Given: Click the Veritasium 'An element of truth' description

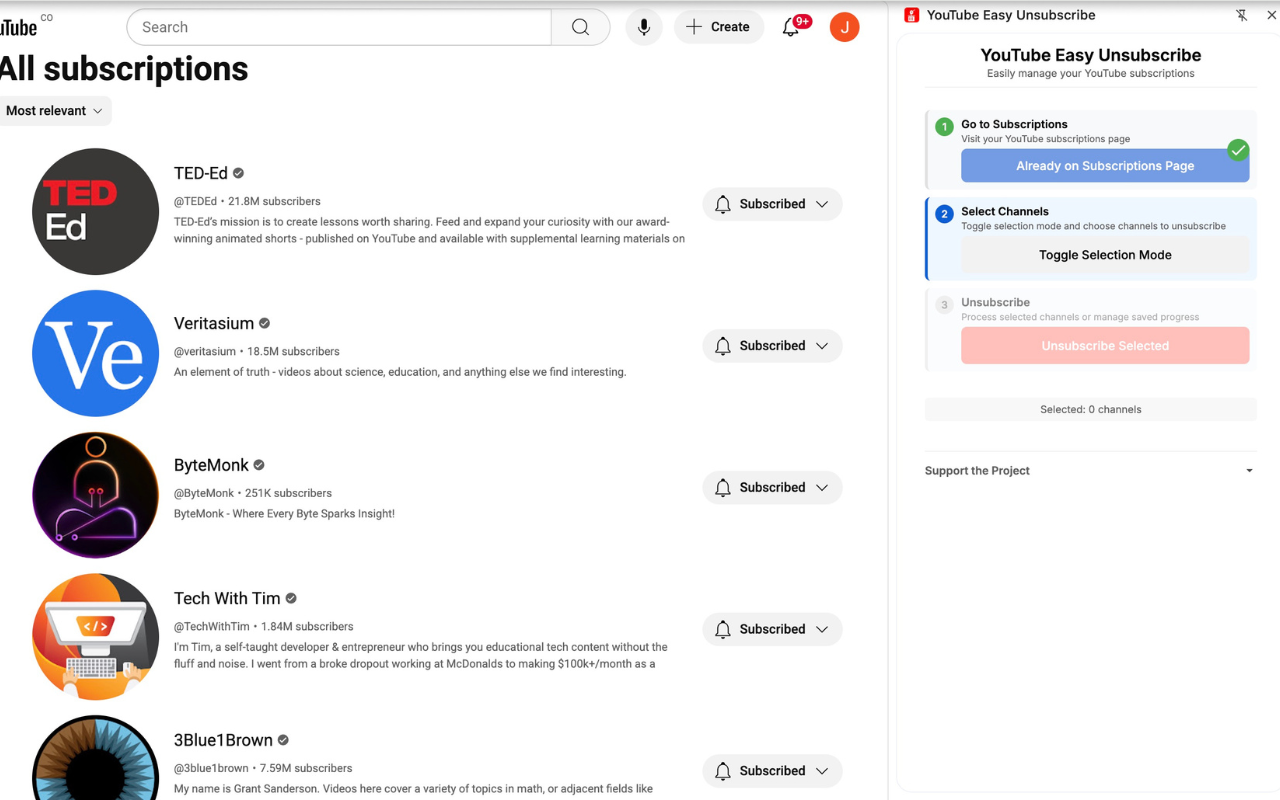Looking at the screenshot, I should coord(400,372).
